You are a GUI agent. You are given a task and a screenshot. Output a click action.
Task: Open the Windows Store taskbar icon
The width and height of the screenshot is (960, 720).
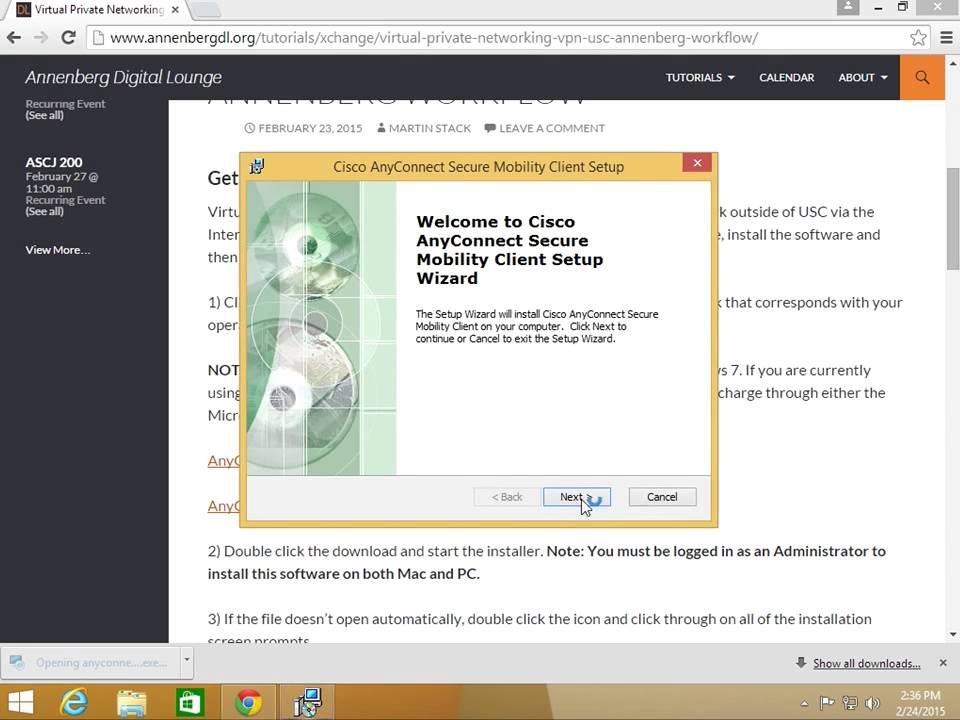coord(189,702)
